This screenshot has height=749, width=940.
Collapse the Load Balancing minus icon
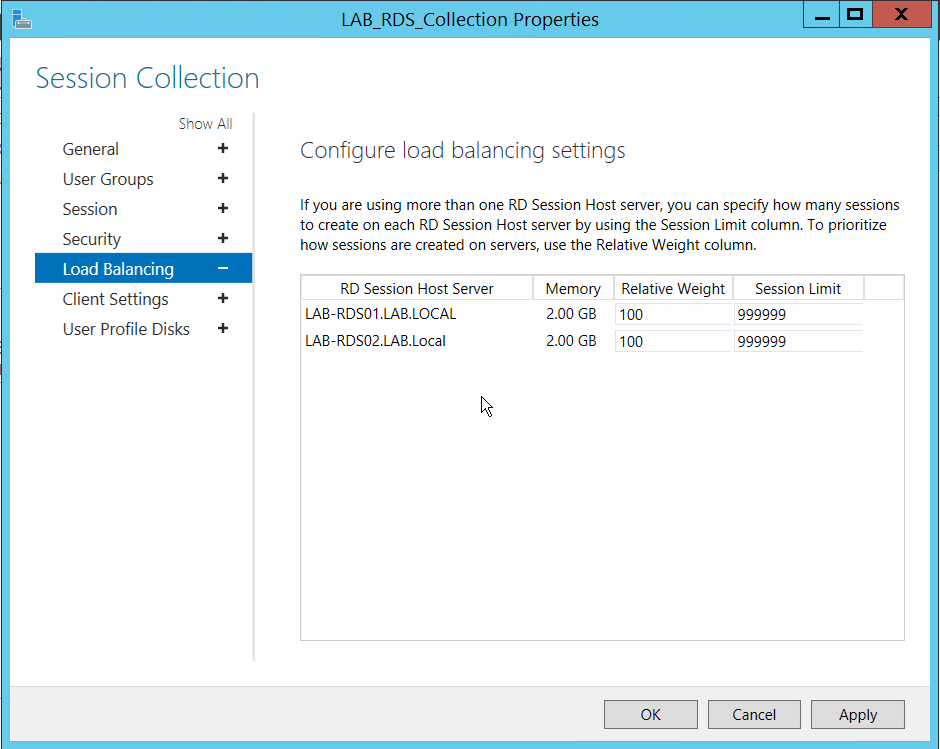pyautogui.click(x=222, y=269)
